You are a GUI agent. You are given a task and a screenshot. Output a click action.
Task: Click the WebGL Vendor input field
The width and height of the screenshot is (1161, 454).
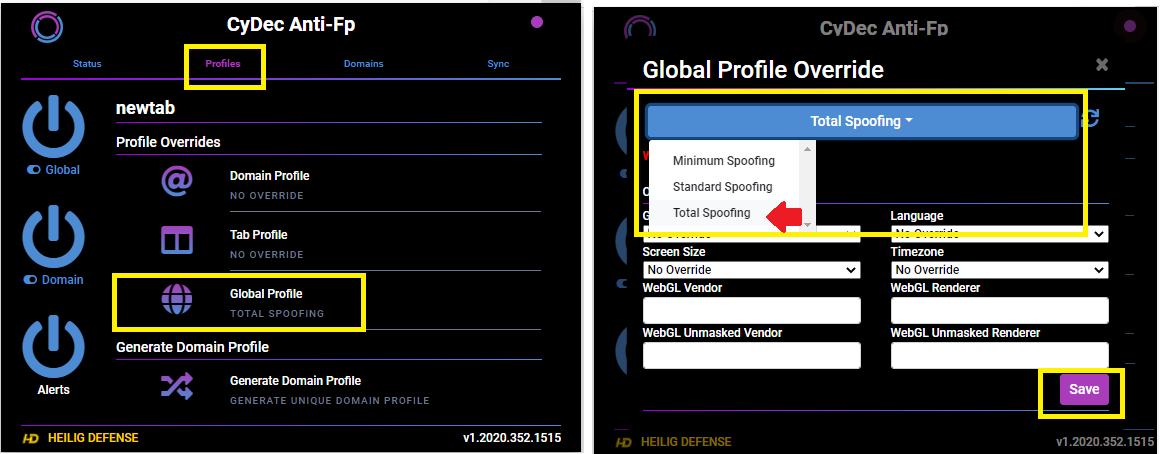coord(752,310)
